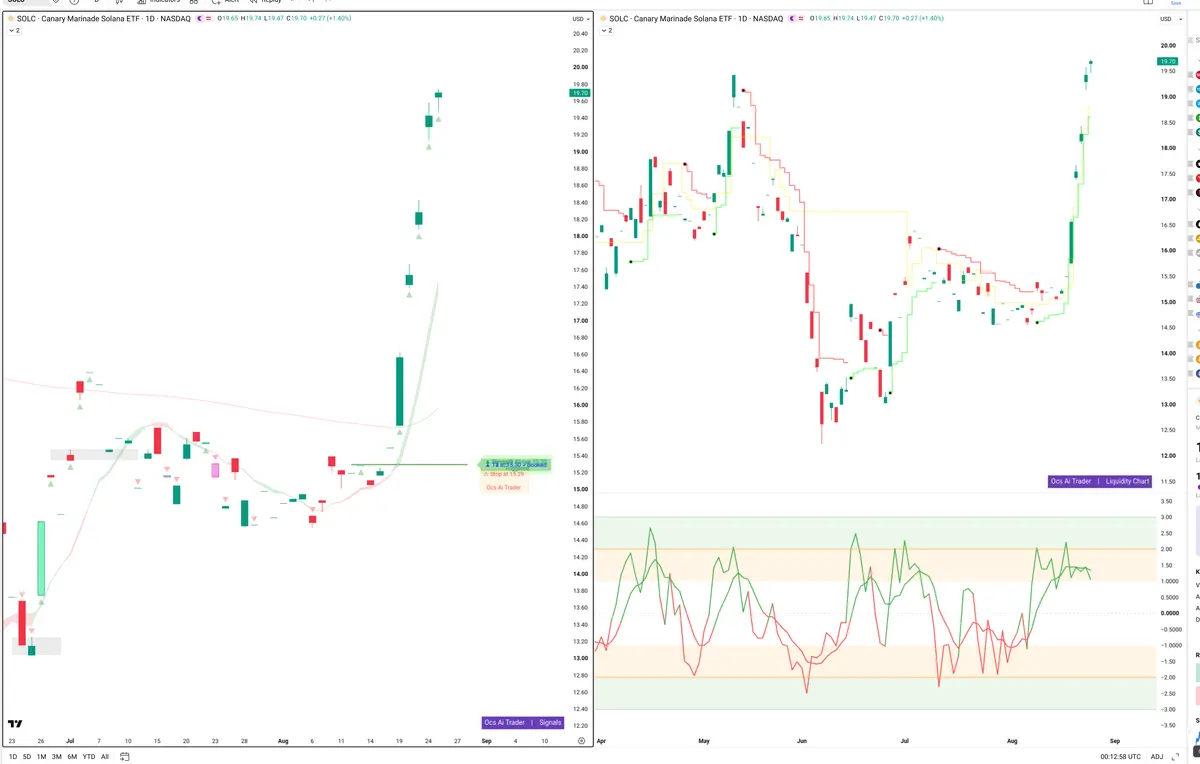Click the 19.70 price tag on right axis

pos(1167,62)
